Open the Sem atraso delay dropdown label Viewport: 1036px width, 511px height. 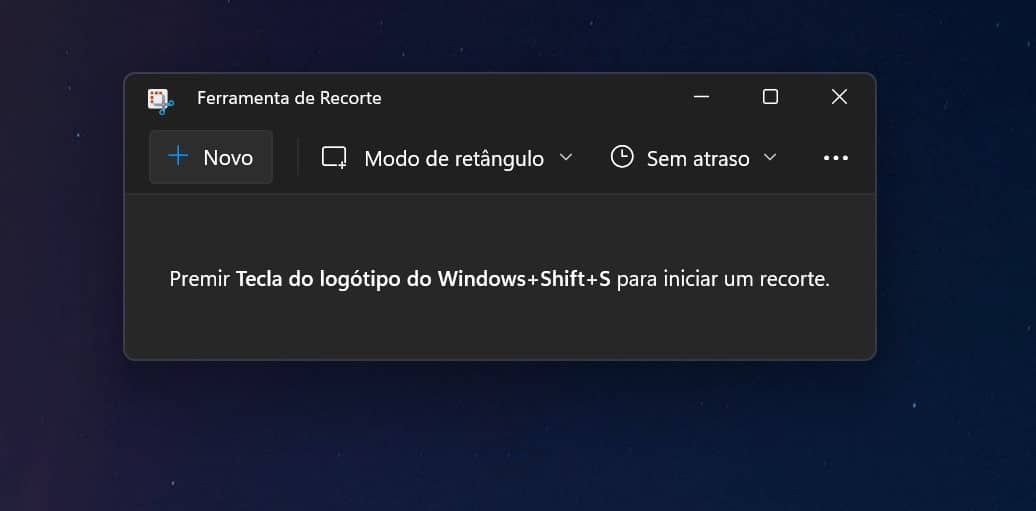[698, 158]
